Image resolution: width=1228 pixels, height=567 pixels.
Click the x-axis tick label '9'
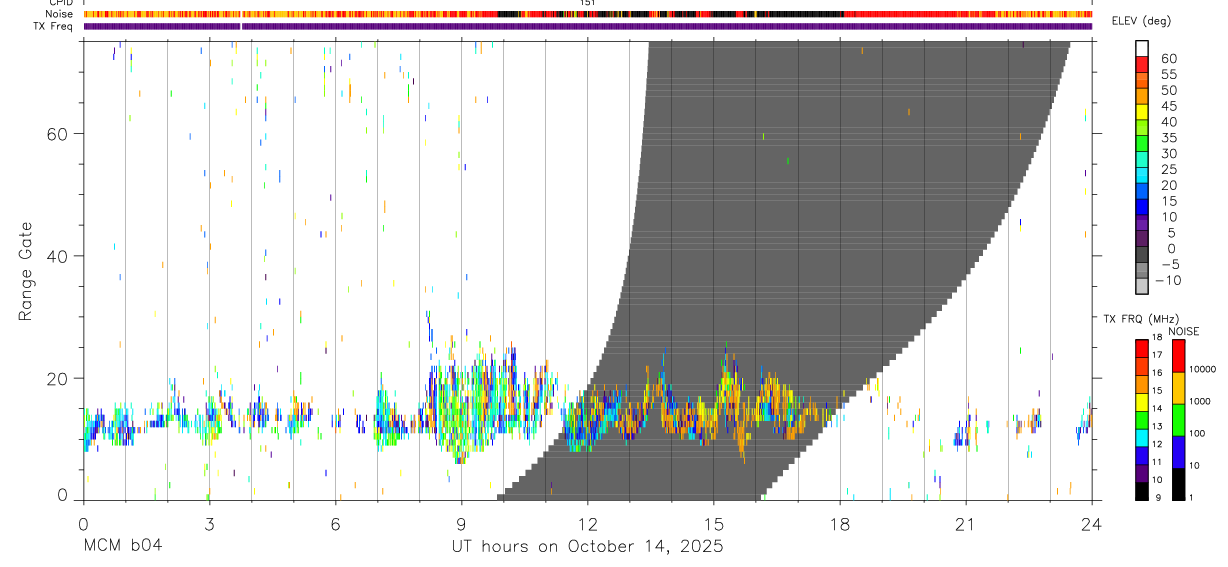pyautogui.click(x=461, y=524)
